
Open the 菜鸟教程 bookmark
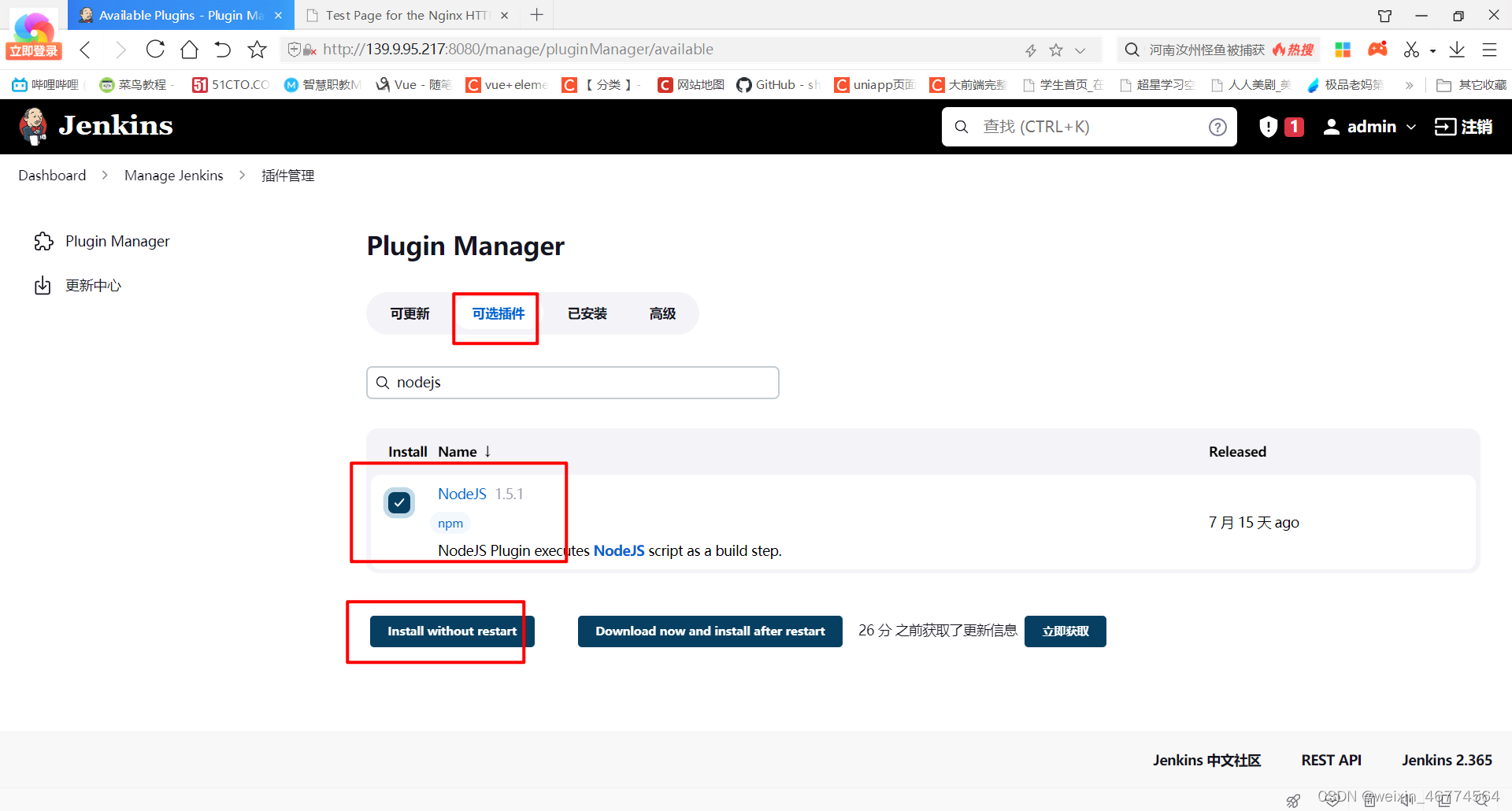coord(134,84)
